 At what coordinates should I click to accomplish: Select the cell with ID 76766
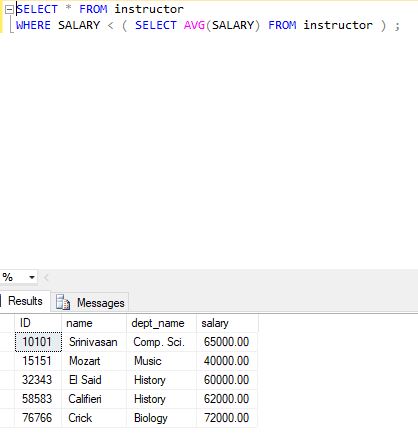coord(38,418)
